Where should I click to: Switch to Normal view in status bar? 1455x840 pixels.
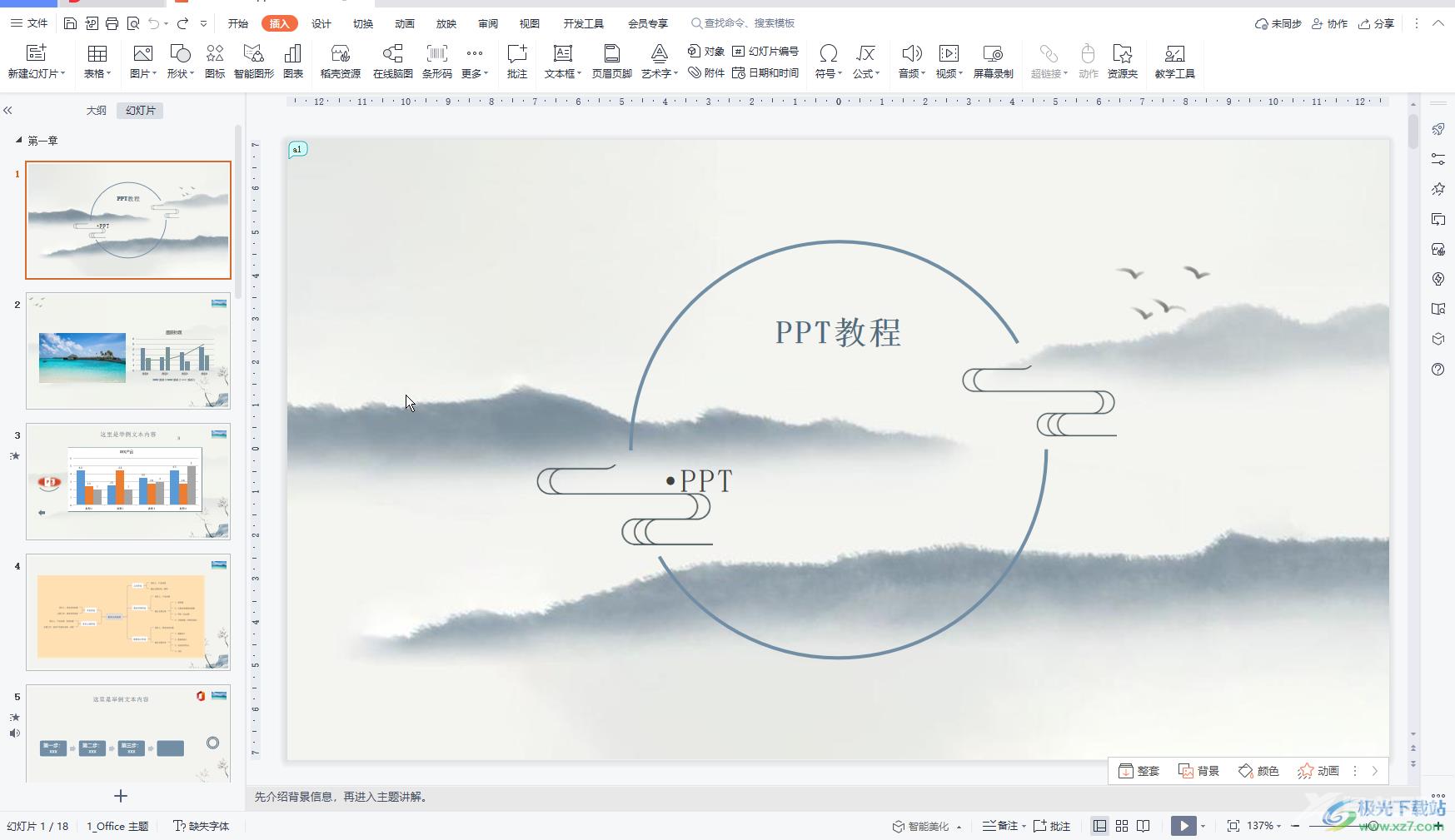pos(1100,826)
